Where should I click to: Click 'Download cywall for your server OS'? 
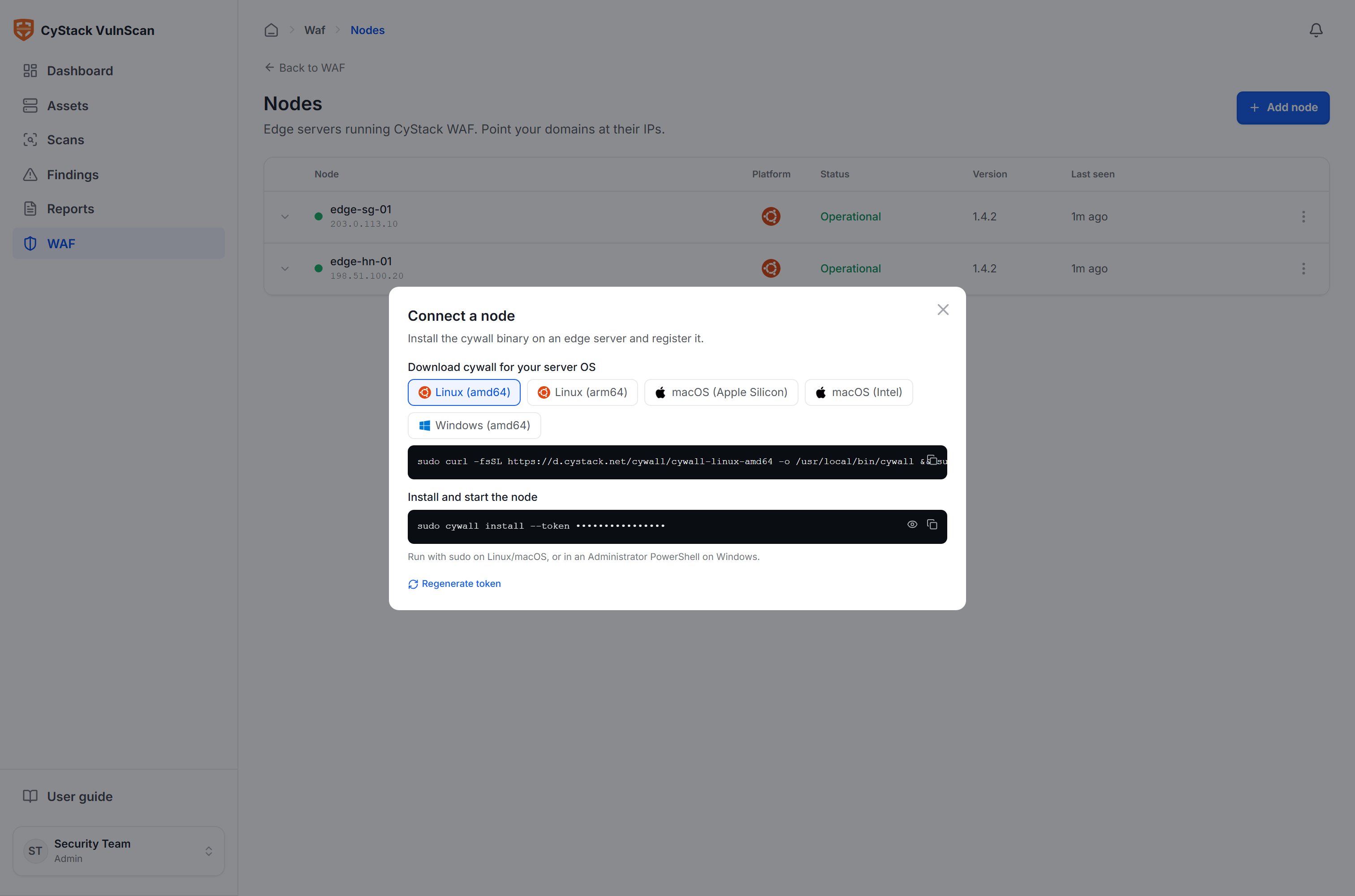(502, 367)
